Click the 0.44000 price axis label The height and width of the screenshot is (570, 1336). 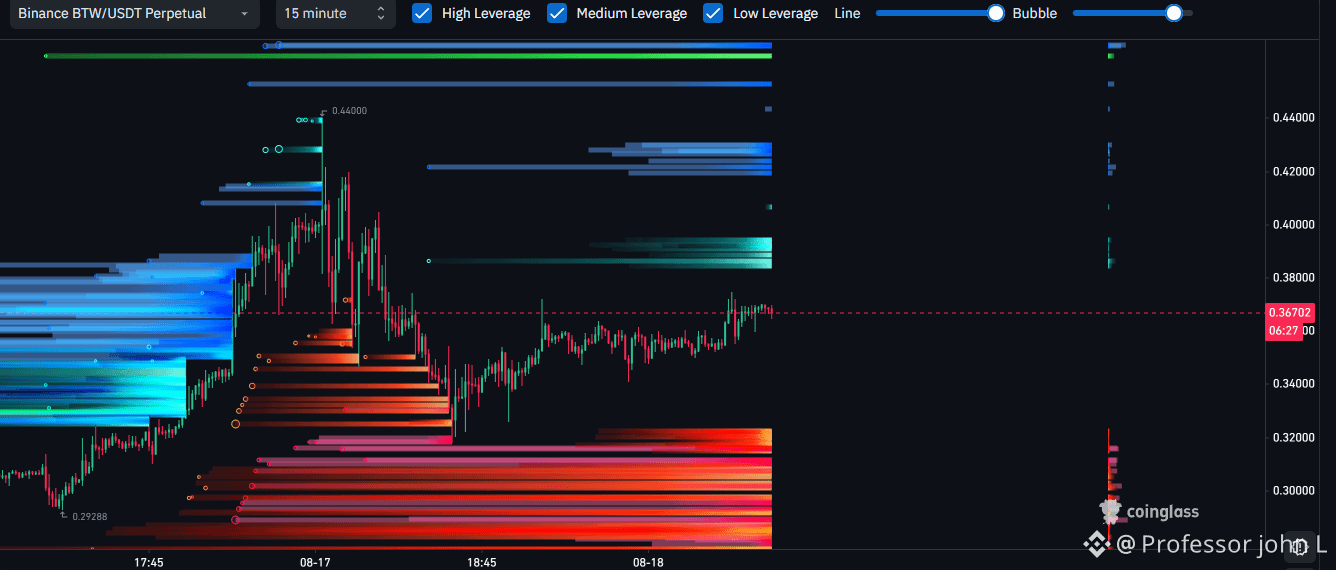[1293, 118]
